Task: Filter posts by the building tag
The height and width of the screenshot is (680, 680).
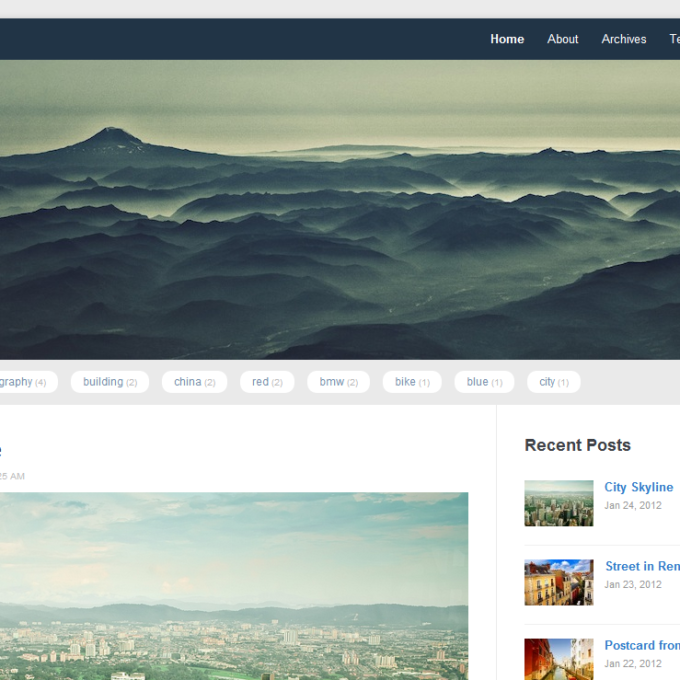Action: [110, 382]
